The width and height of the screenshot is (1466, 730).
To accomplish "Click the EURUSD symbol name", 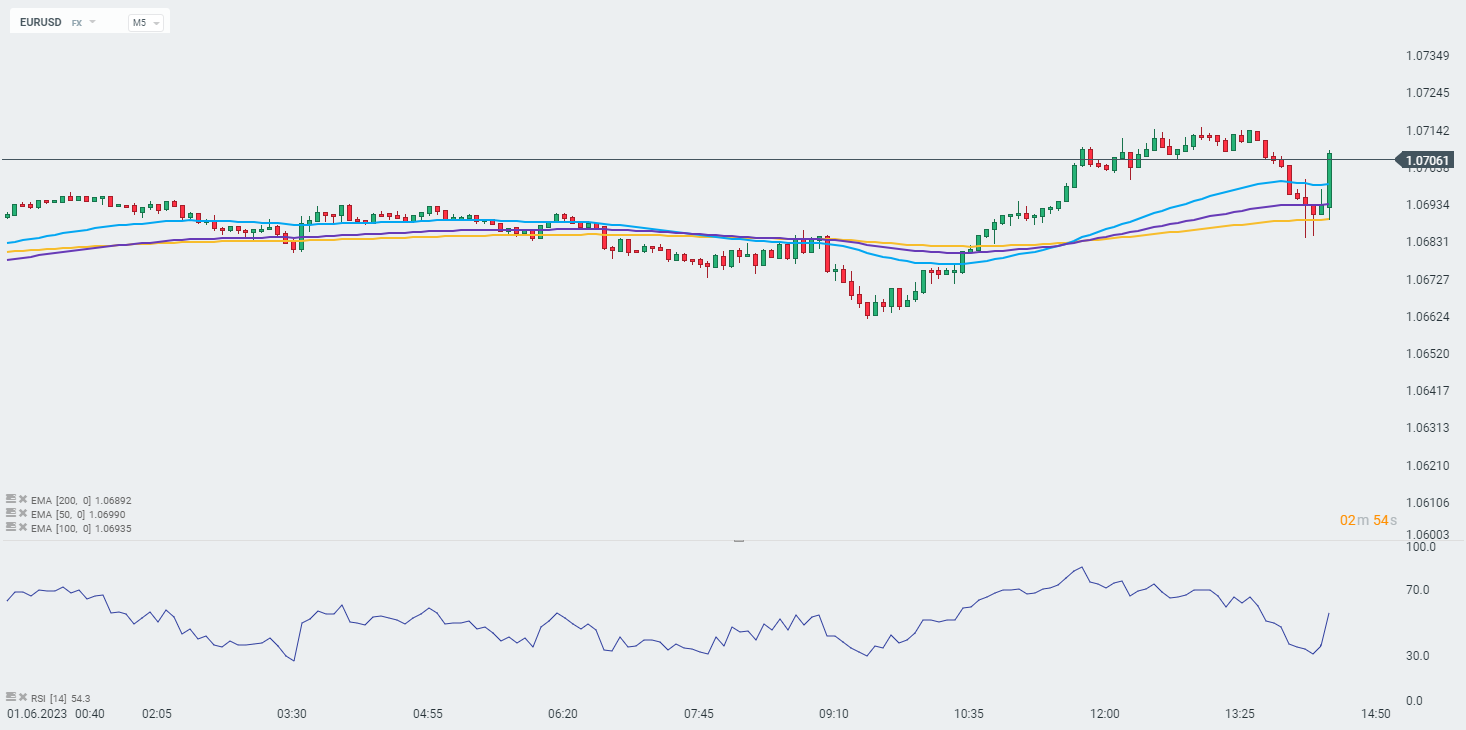I will 40,22.
